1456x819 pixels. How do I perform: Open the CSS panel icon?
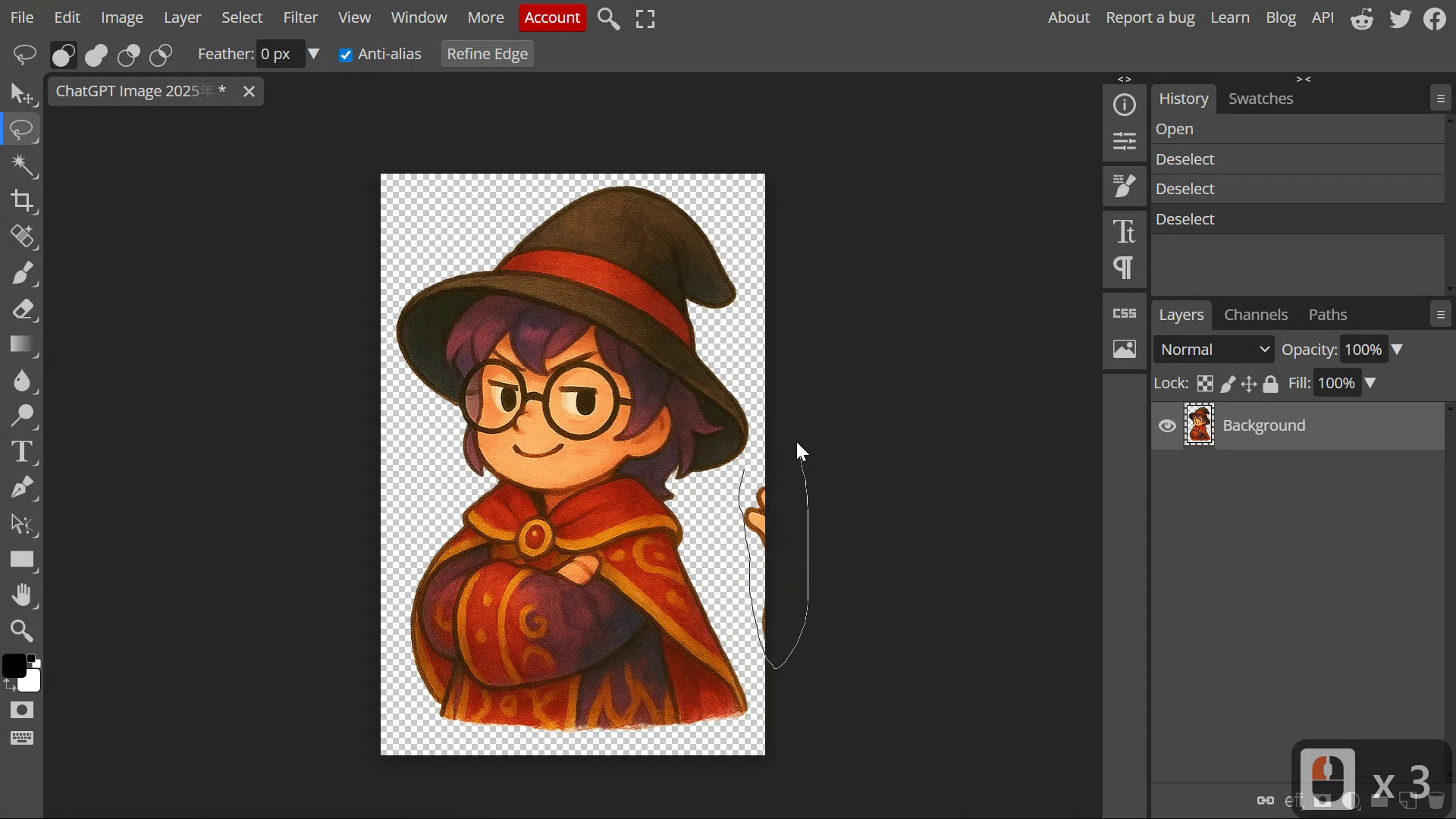[1124, 313]
